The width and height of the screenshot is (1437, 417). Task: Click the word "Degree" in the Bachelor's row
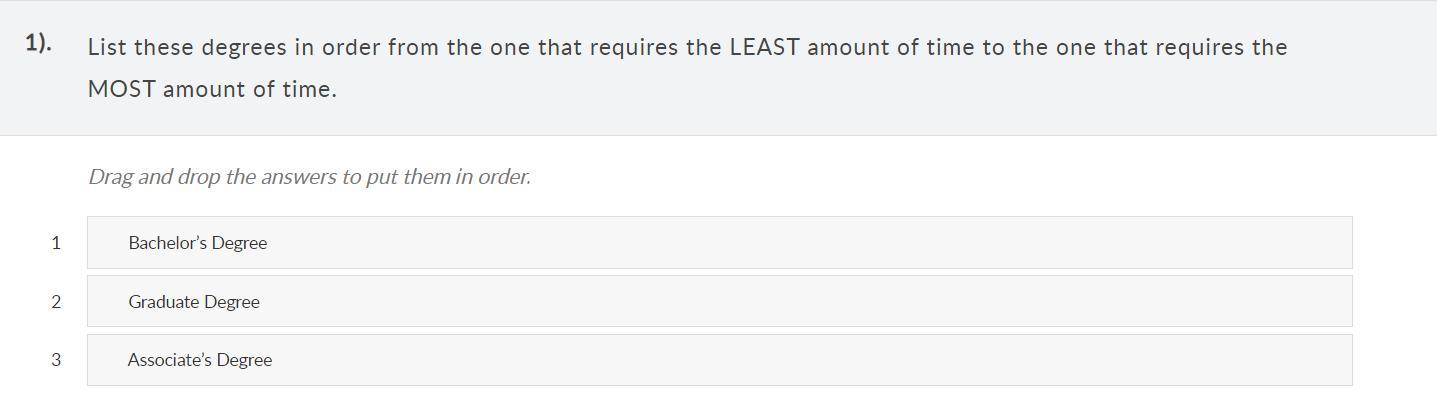pos(239,243)
